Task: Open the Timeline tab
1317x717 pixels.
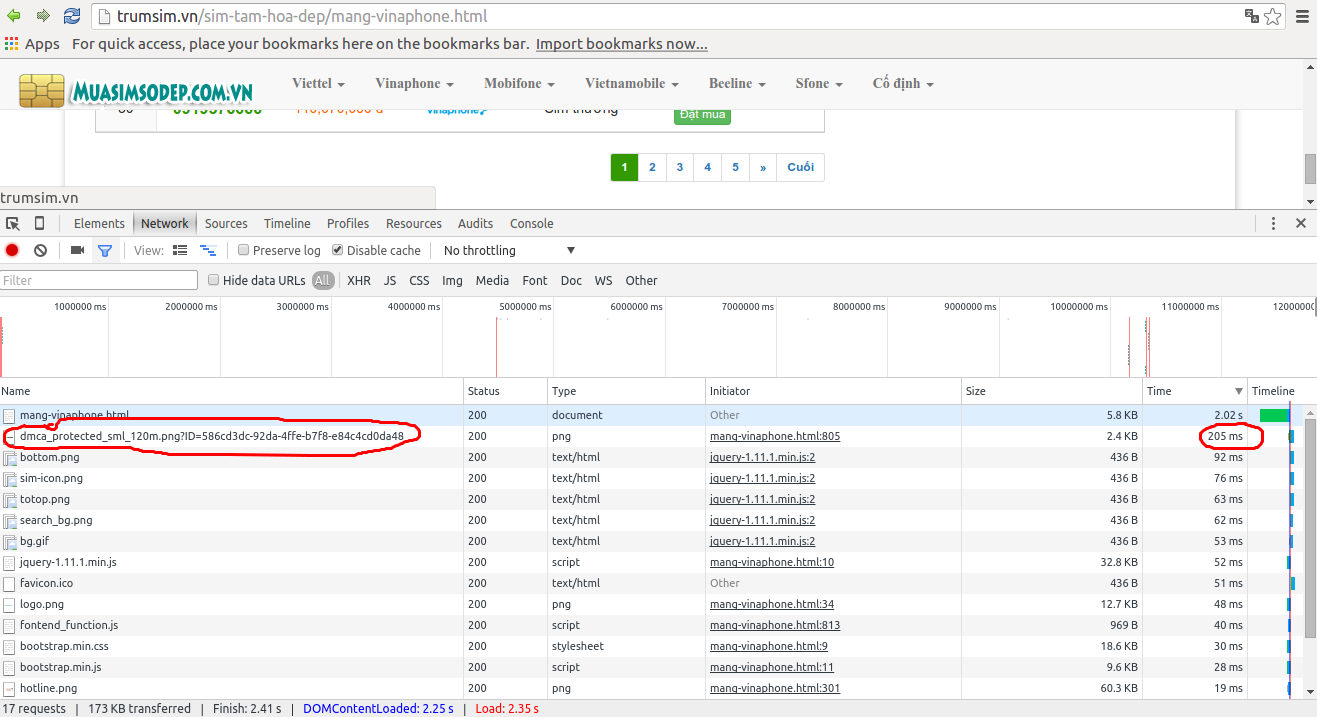Action: [x=287, y=223]
